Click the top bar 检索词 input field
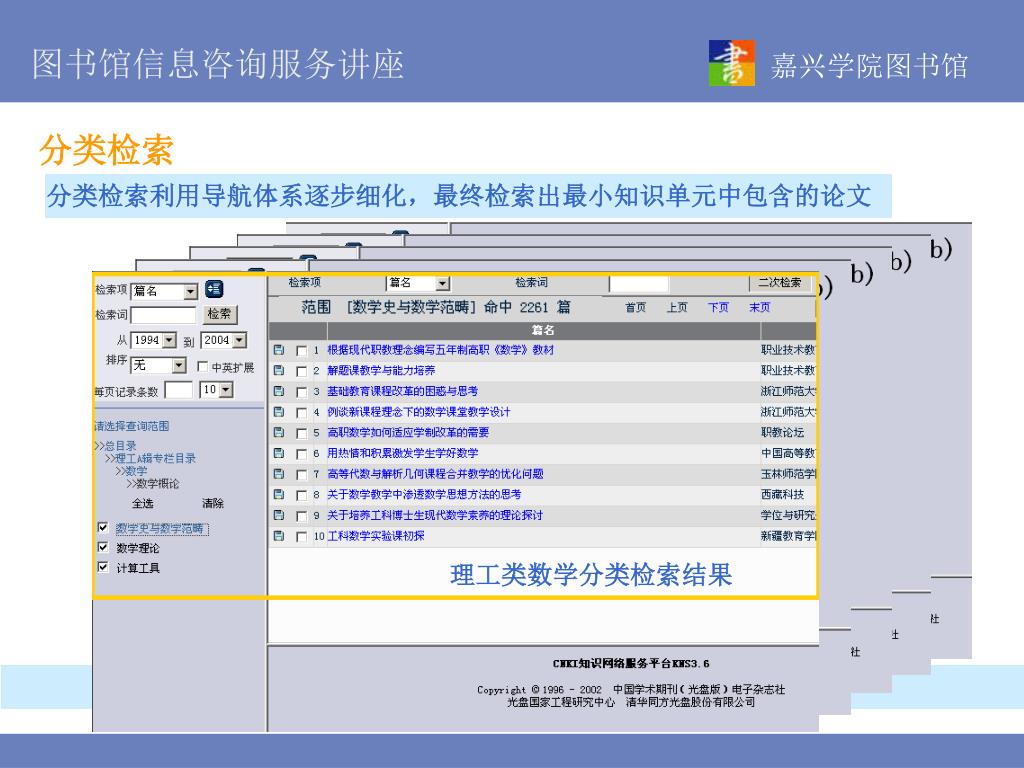The image size is (1024, 768). [x=639, y=283]
